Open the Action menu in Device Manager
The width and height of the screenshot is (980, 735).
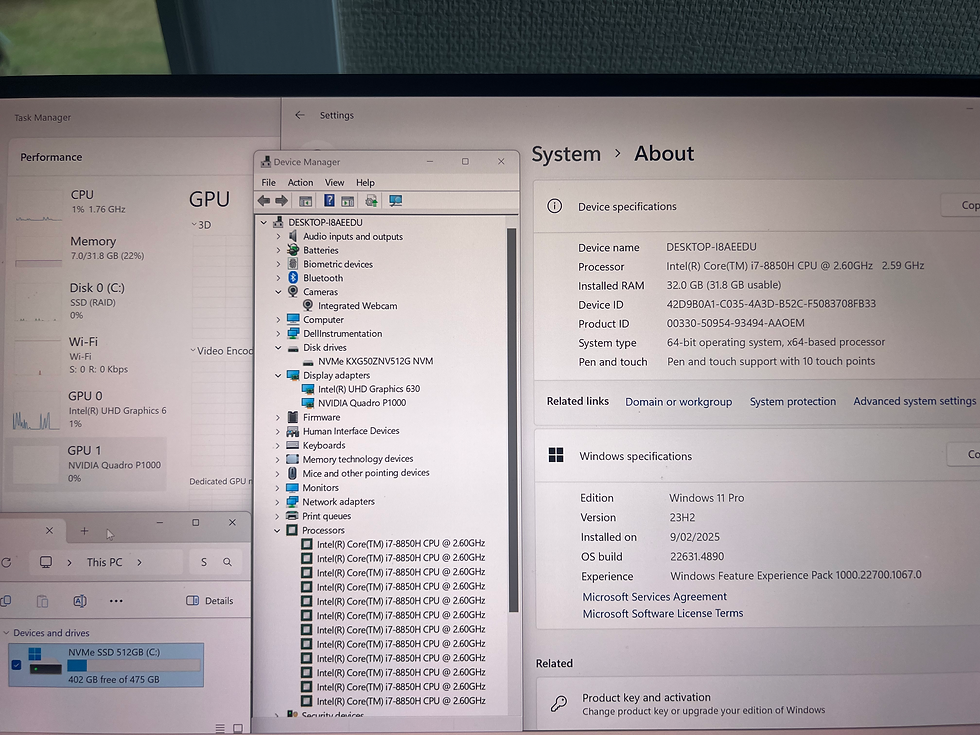point(300,182)
